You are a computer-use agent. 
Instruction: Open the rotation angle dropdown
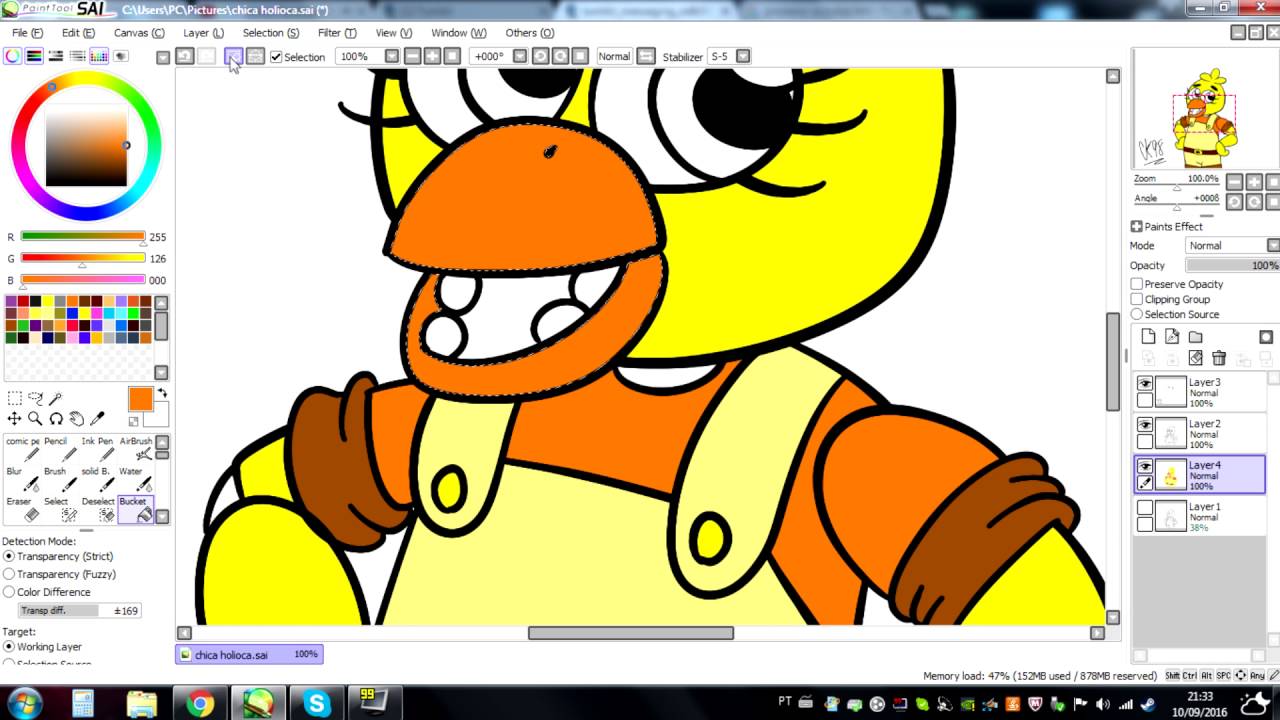520,56
